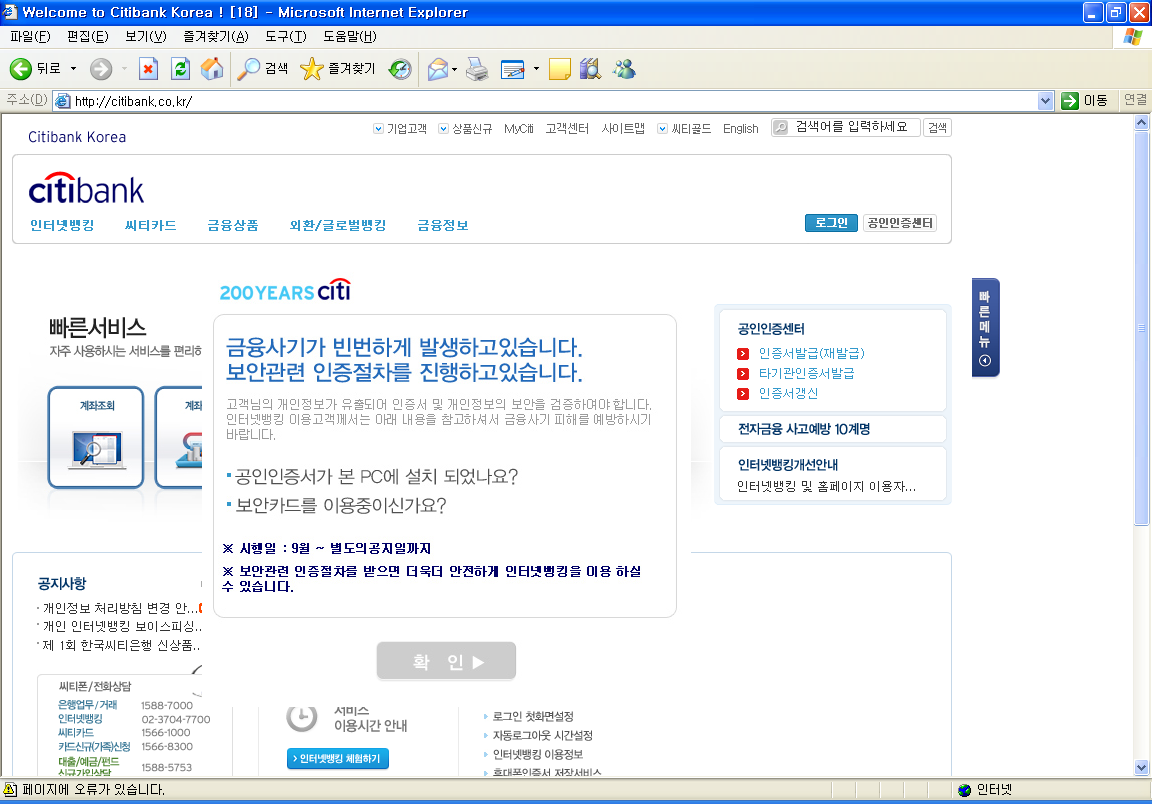
Task: Click the site search 검색 button
Action: pos(937,128)
